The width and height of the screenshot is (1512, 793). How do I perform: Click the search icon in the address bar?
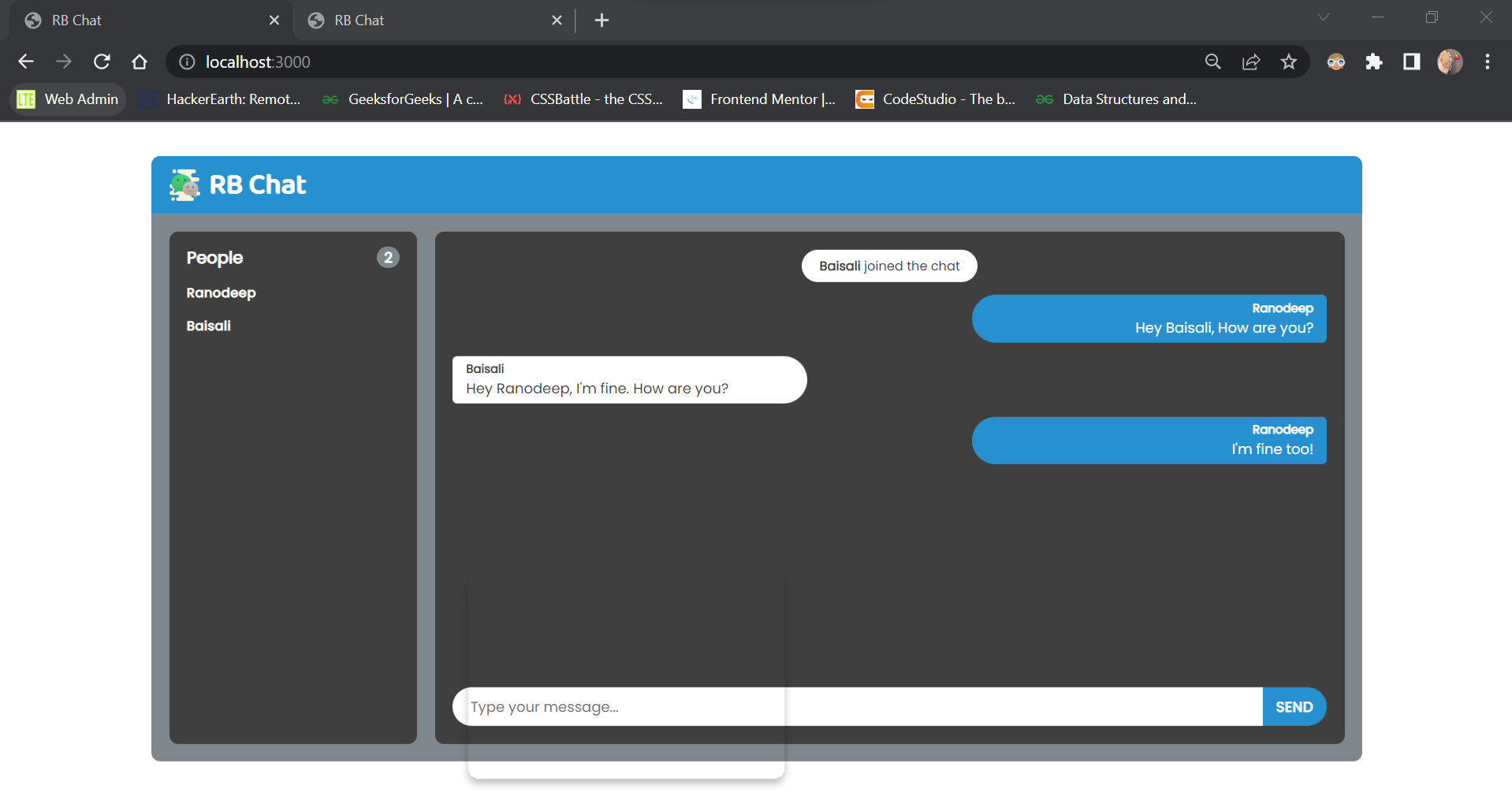pos(1213,61)
